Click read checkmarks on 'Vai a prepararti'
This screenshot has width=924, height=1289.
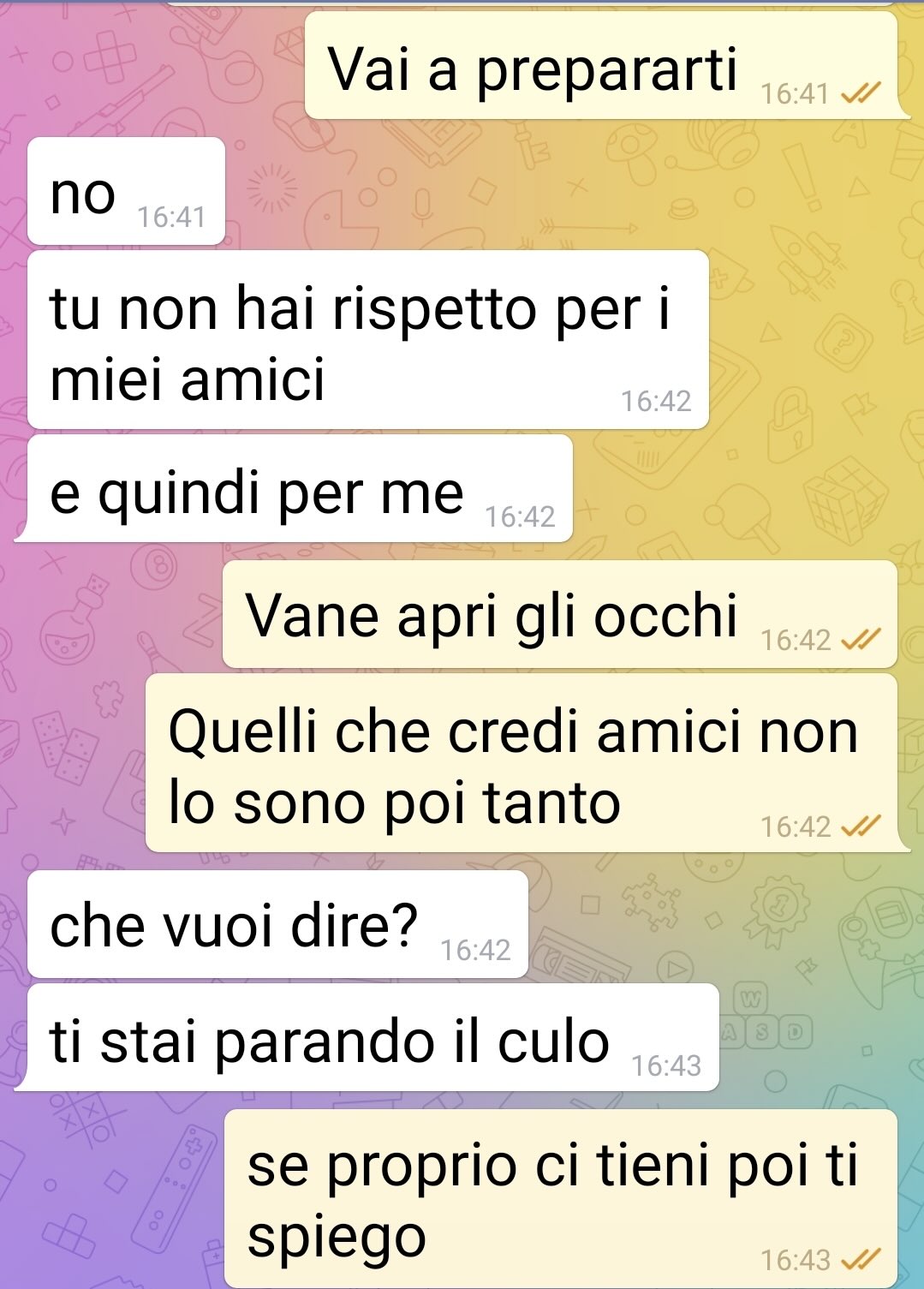(861, 93)
